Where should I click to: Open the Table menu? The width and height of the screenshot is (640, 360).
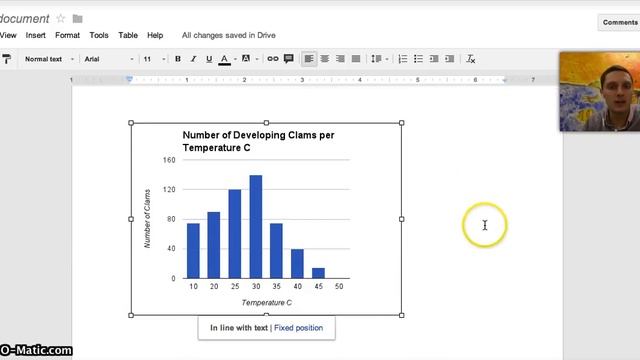pos(128,36)
